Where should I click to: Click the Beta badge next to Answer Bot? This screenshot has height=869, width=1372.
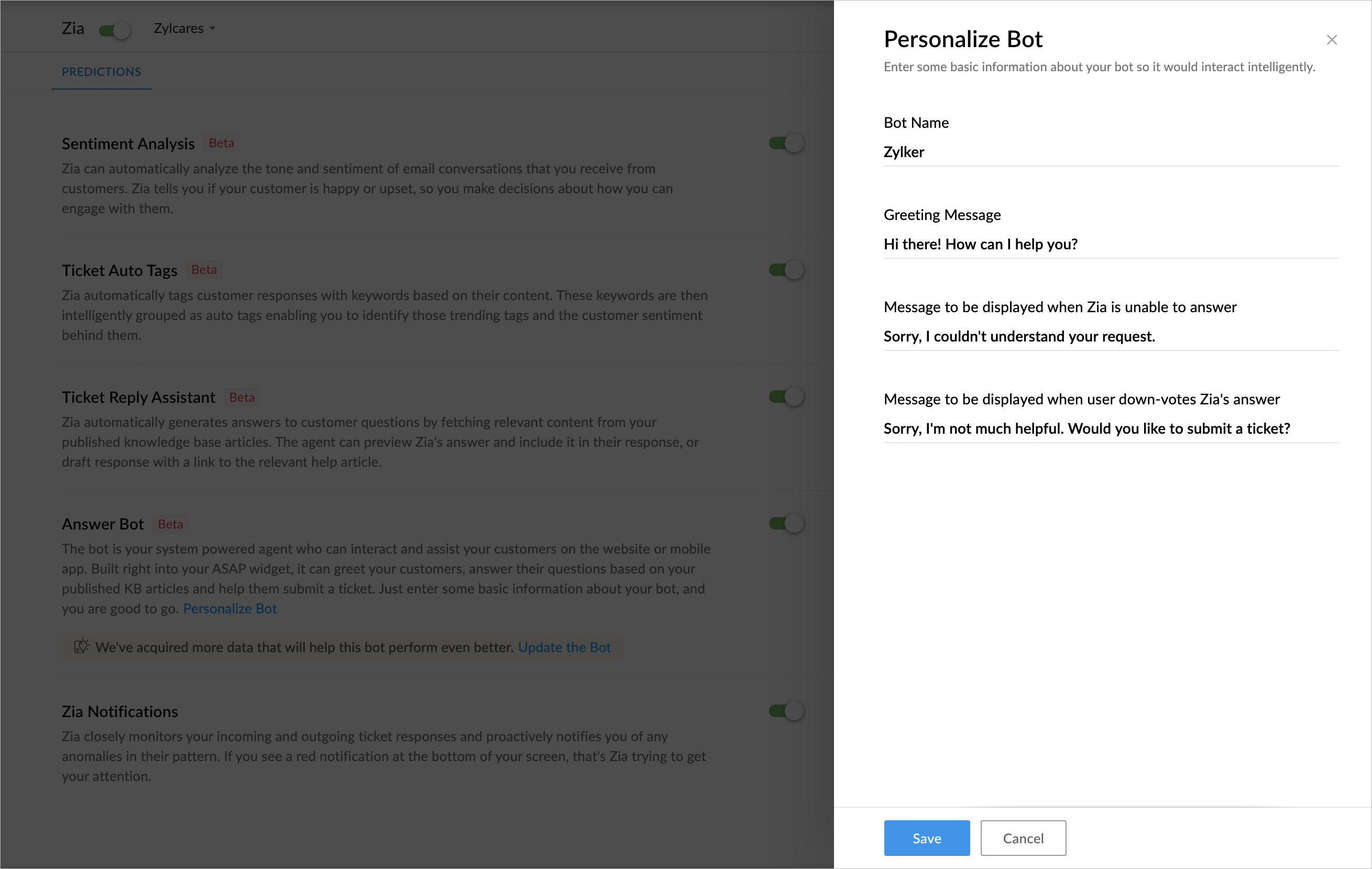pos(170,524)
